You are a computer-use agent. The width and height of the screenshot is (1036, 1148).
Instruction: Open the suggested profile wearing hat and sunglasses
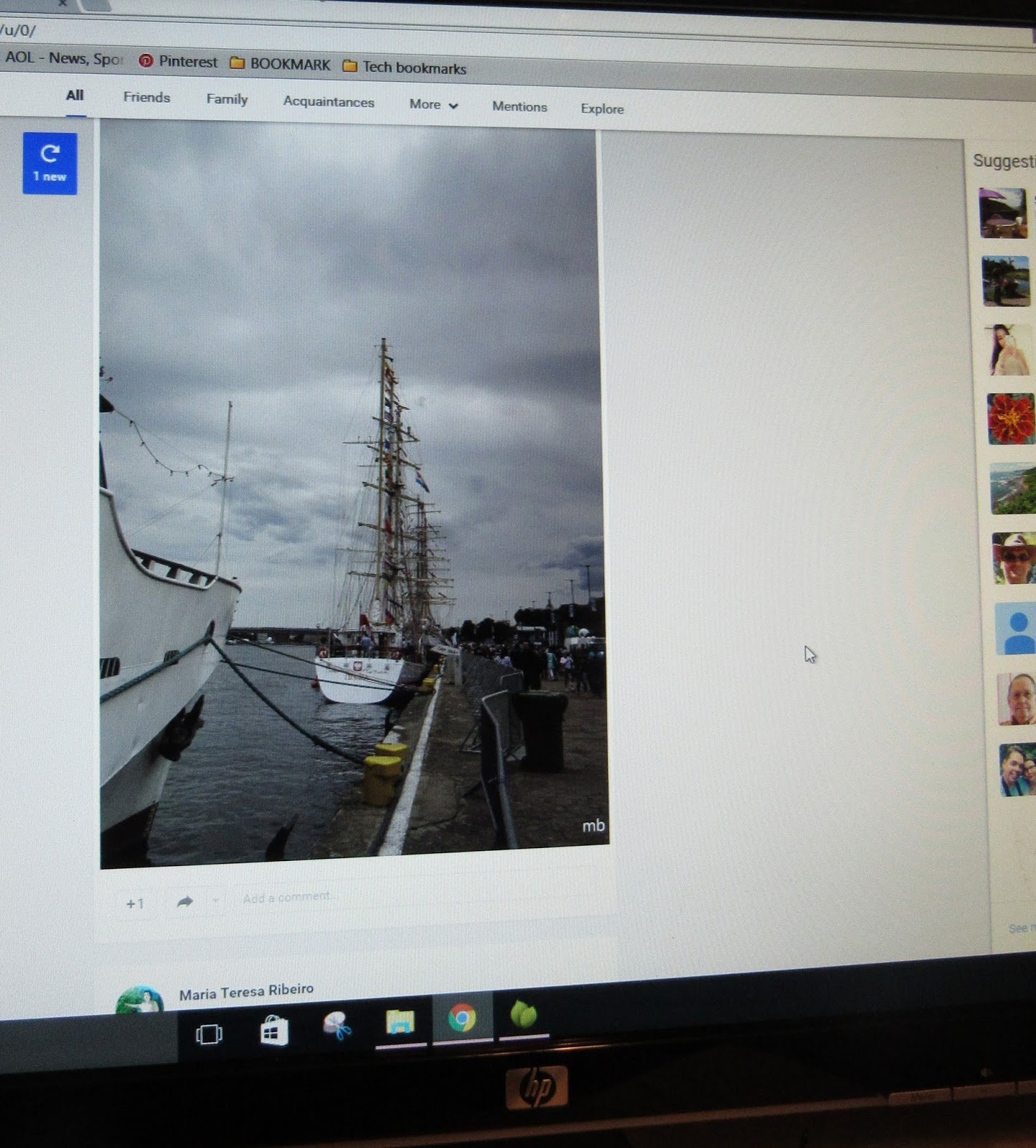[1015, 557]
